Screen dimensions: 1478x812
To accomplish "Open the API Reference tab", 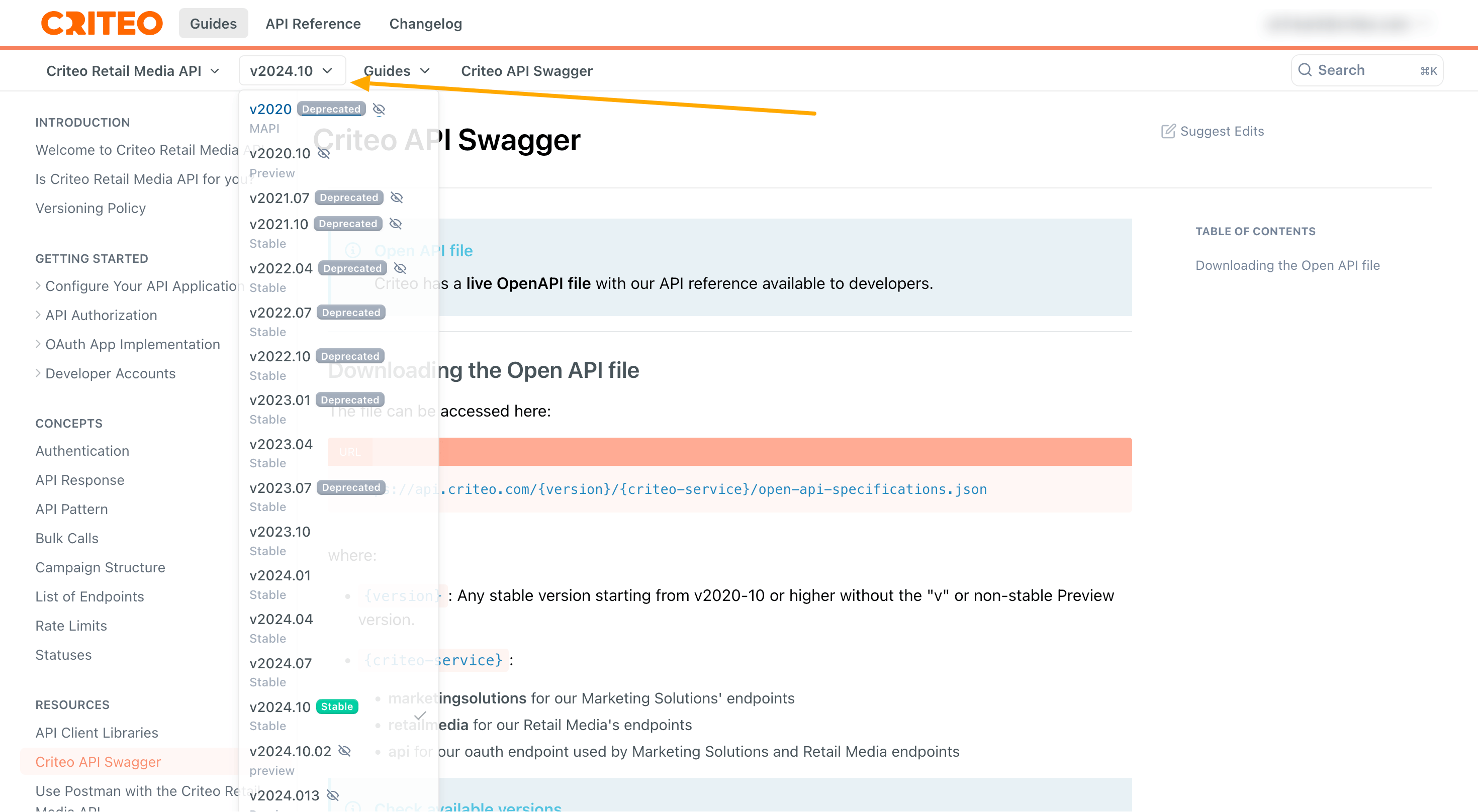I will pos(313,24).
